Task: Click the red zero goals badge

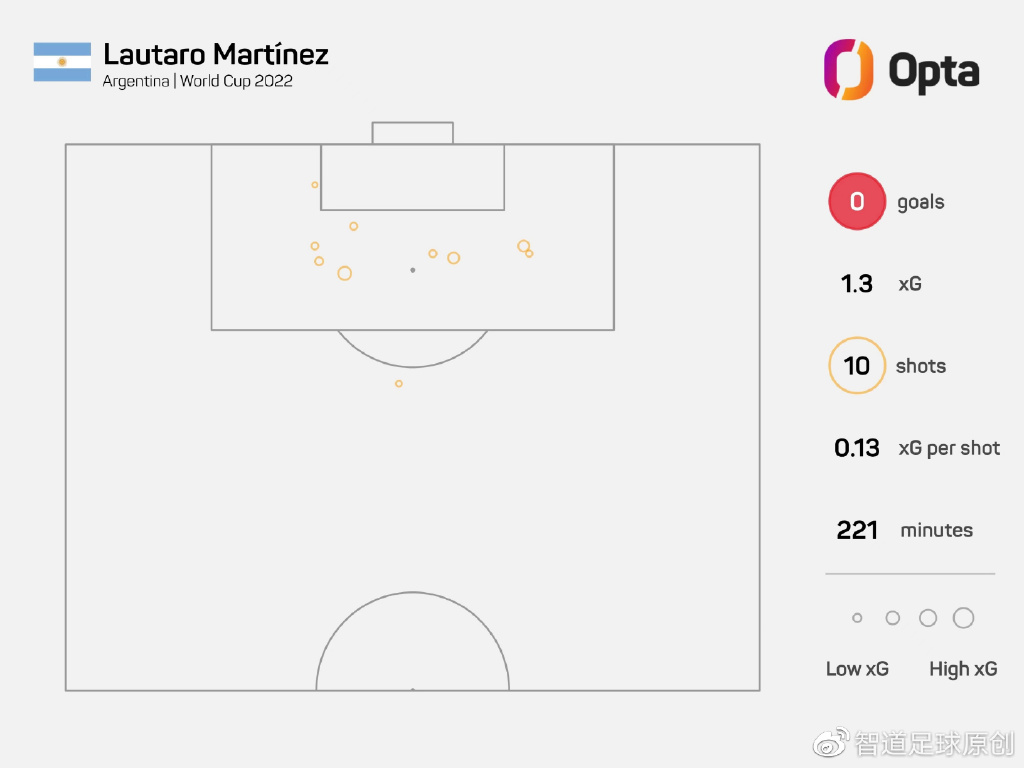Action: pos(857,201)
